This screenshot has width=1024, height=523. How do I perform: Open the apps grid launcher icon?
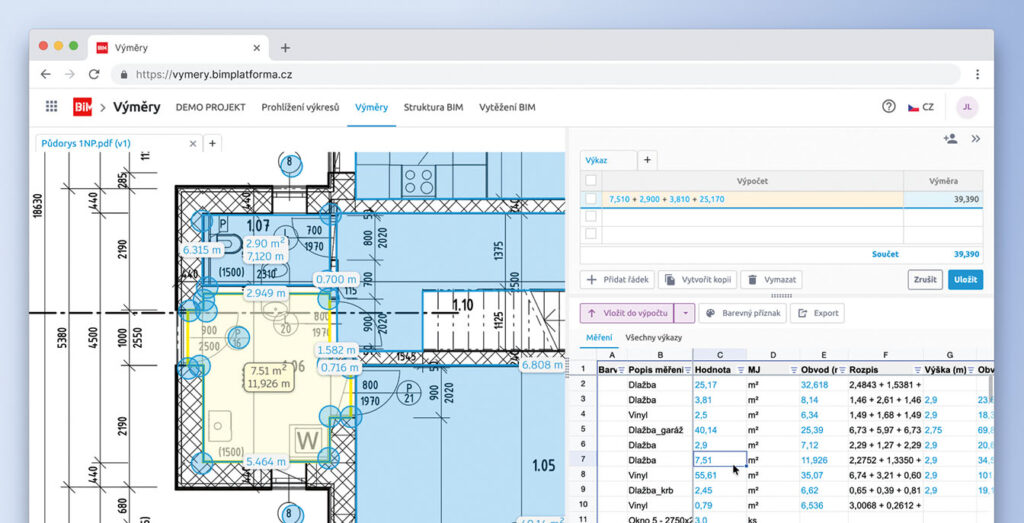click(x=51, y=107)
